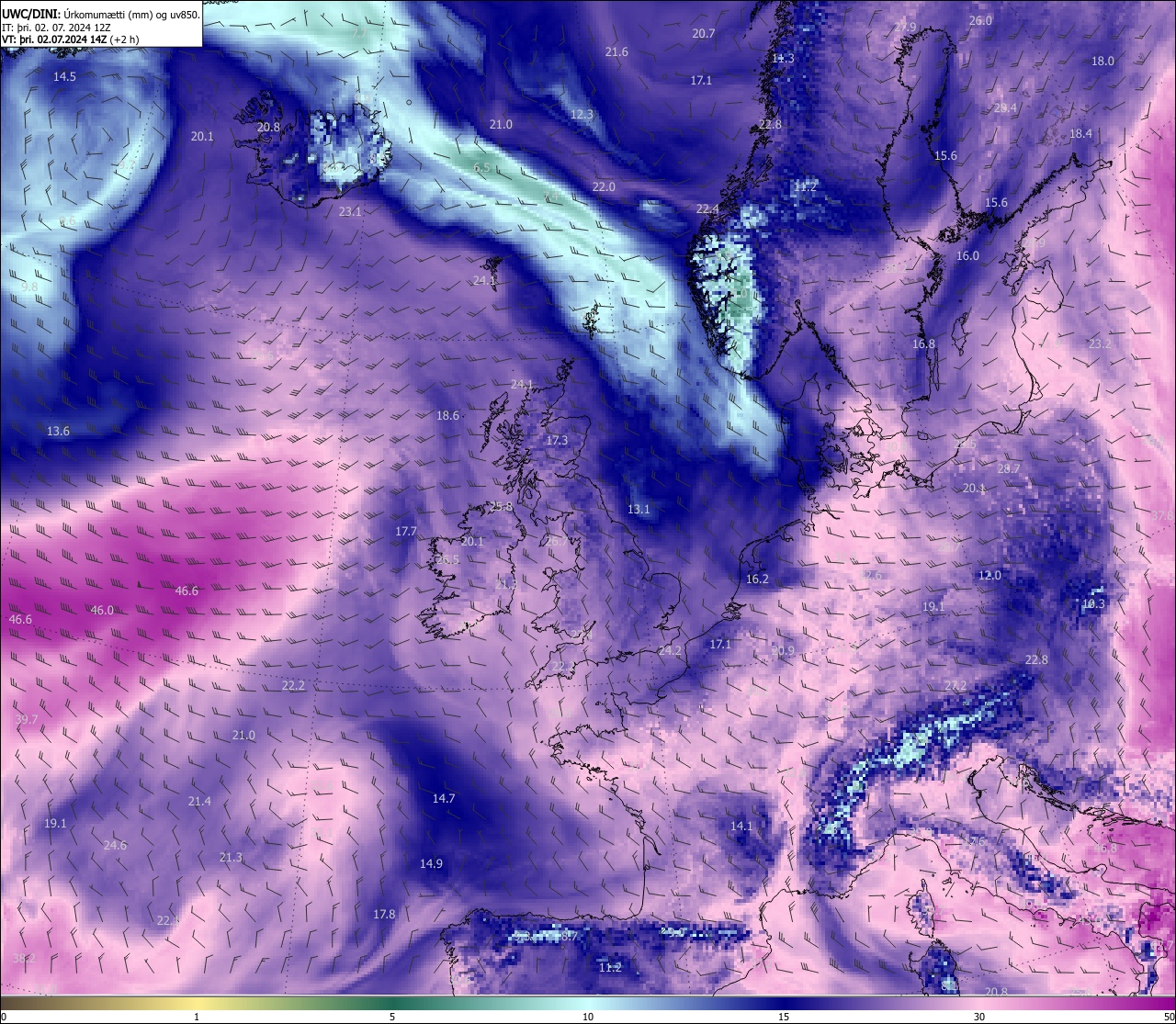Screen dimensions: 1176x1024
Task: Click the 24.2 value near Dover Strait
Action: point(671,651)
